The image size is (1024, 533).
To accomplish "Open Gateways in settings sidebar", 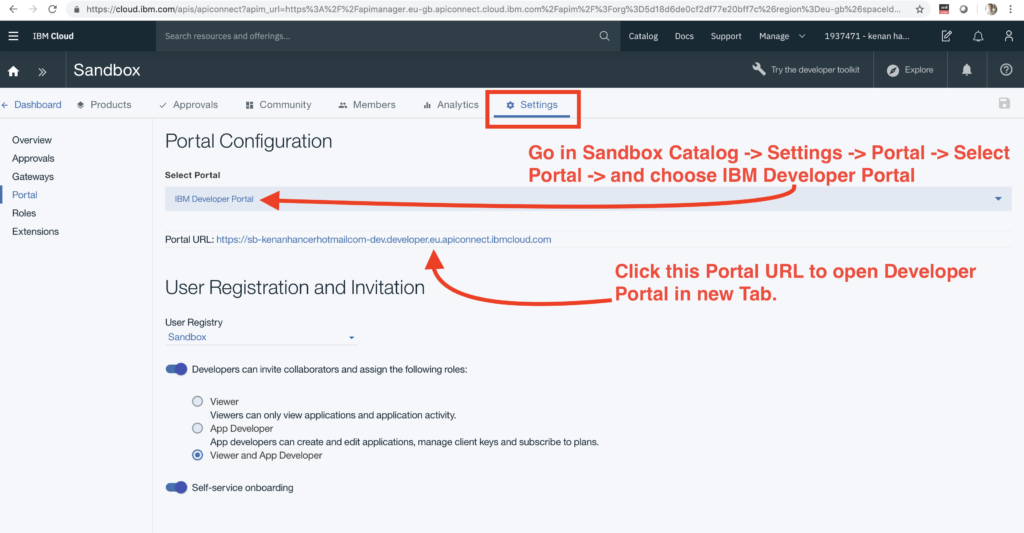I will (33, 176).
